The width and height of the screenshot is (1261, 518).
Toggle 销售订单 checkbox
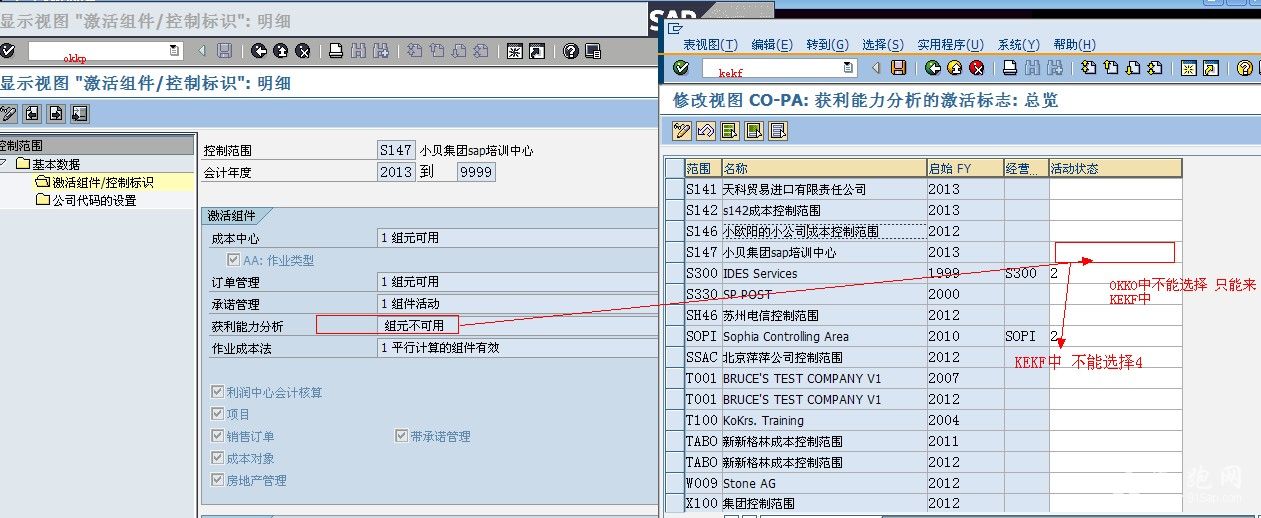pyautogui.click(x=217, y=436)
